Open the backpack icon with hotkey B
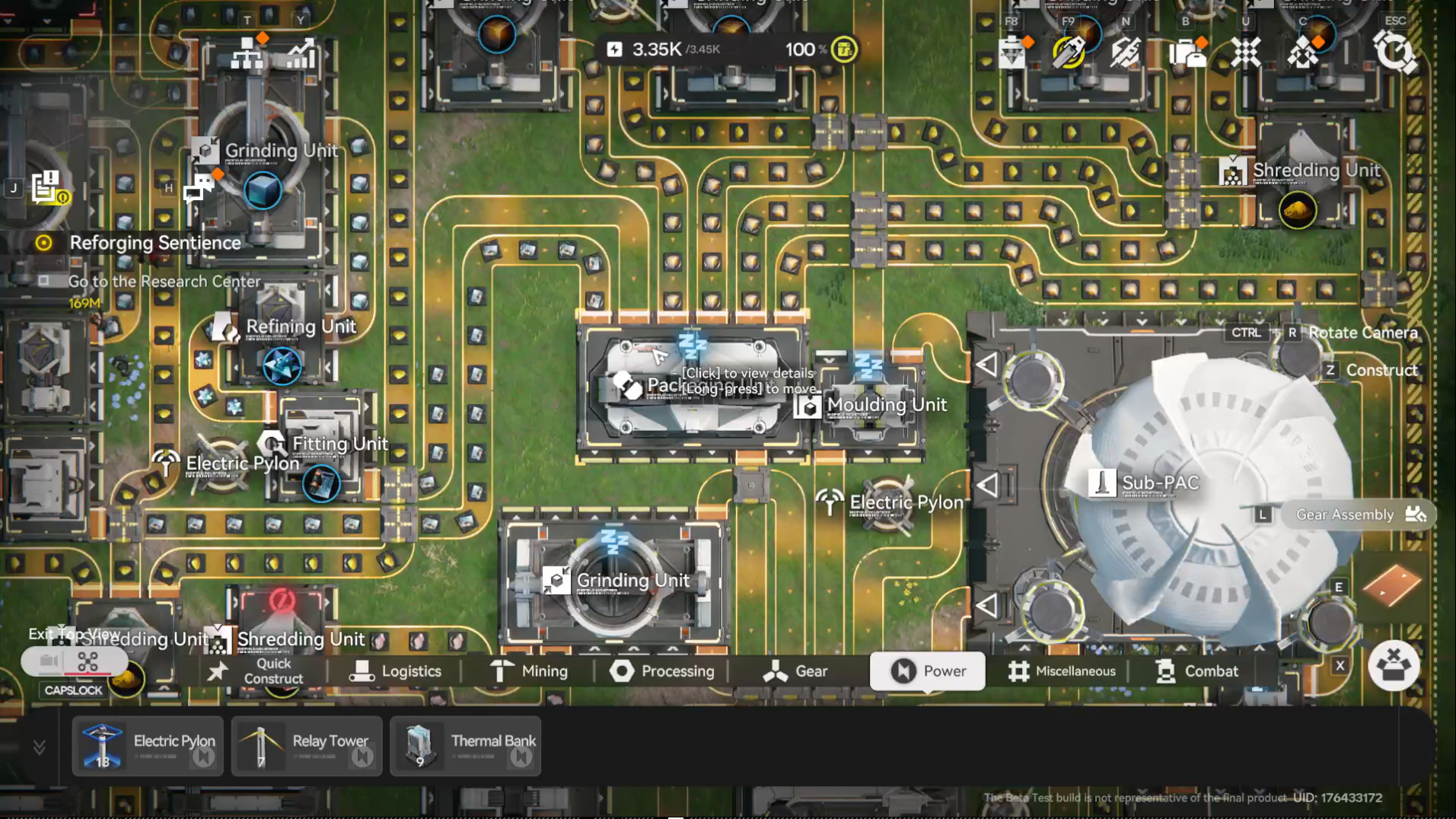The image size is (1456, 819). (1187, 53)
